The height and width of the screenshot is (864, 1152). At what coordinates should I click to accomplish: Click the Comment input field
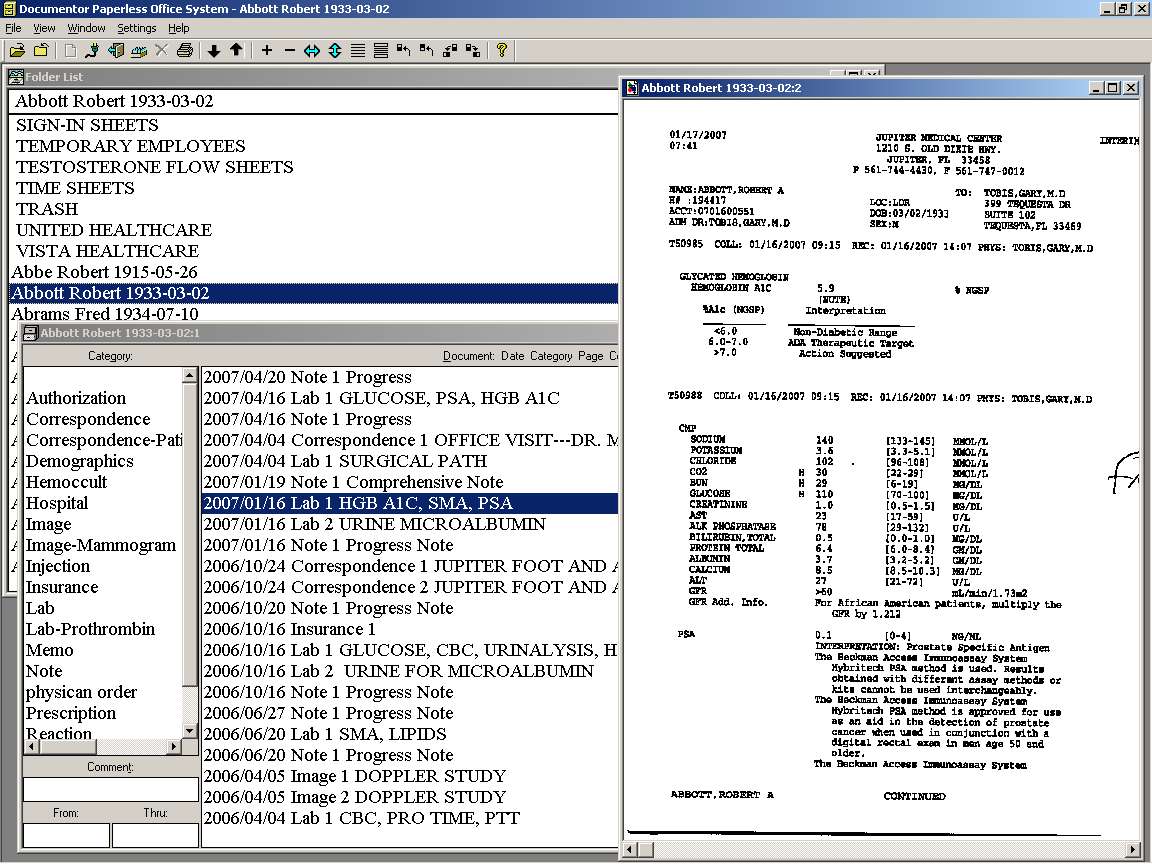[110, 789]
